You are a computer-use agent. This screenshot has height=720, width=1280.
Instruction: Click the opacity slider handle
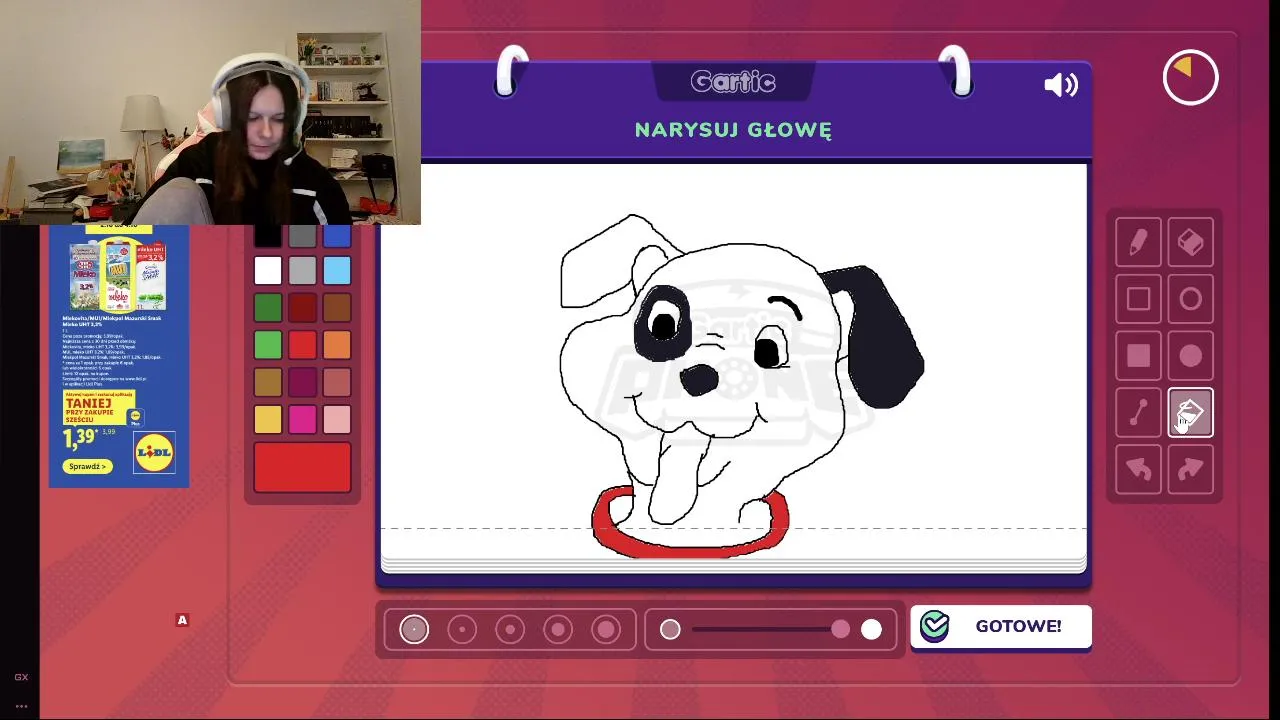point(840,629)
